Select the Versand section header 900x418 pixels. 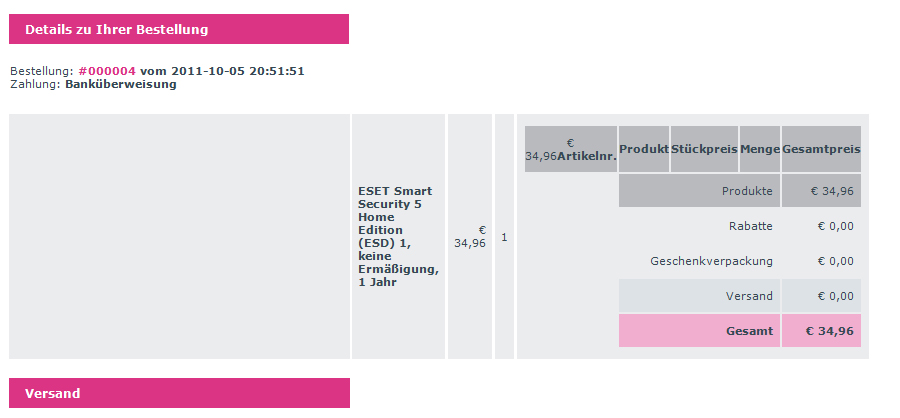[x=179, y=393]
